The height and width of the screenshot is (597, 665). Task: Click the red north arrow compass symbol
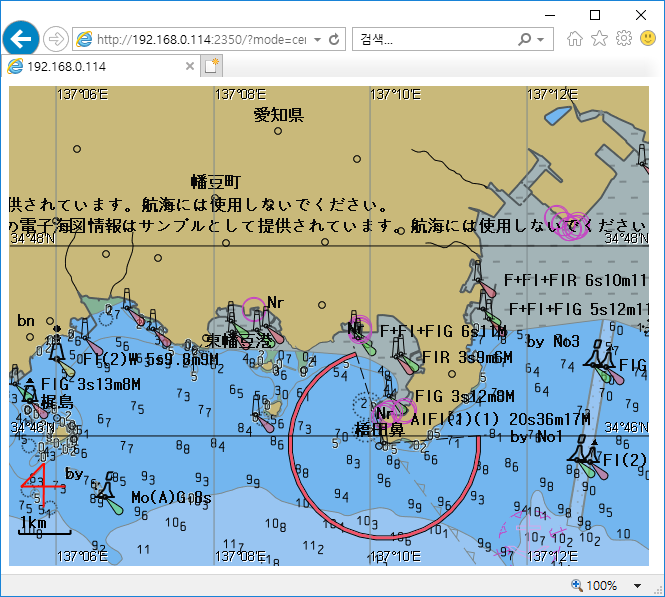click(x=40, y=483)
